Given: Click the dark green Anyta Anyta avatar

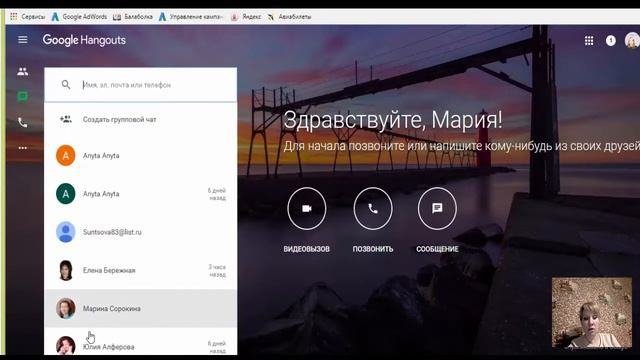Looking at the screenshot, I should click(66, 194).
